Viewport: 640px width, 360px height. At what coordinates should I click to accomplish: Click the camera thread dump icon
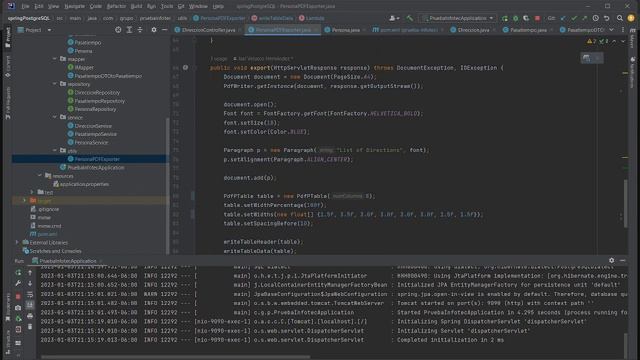tap(18, 307)
